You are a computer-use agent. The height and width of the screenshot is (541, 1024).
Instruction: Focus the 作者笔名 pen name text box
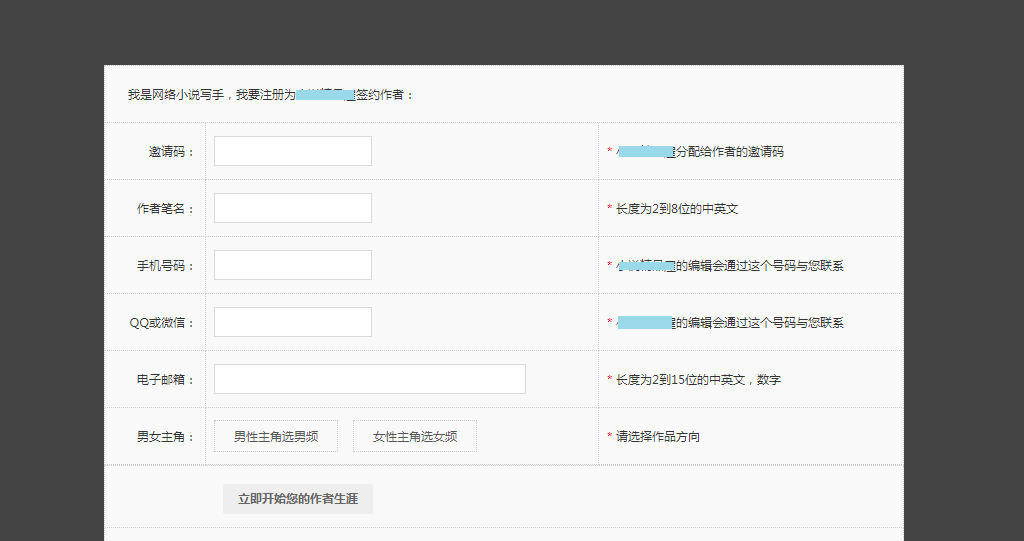coord(292,208)
